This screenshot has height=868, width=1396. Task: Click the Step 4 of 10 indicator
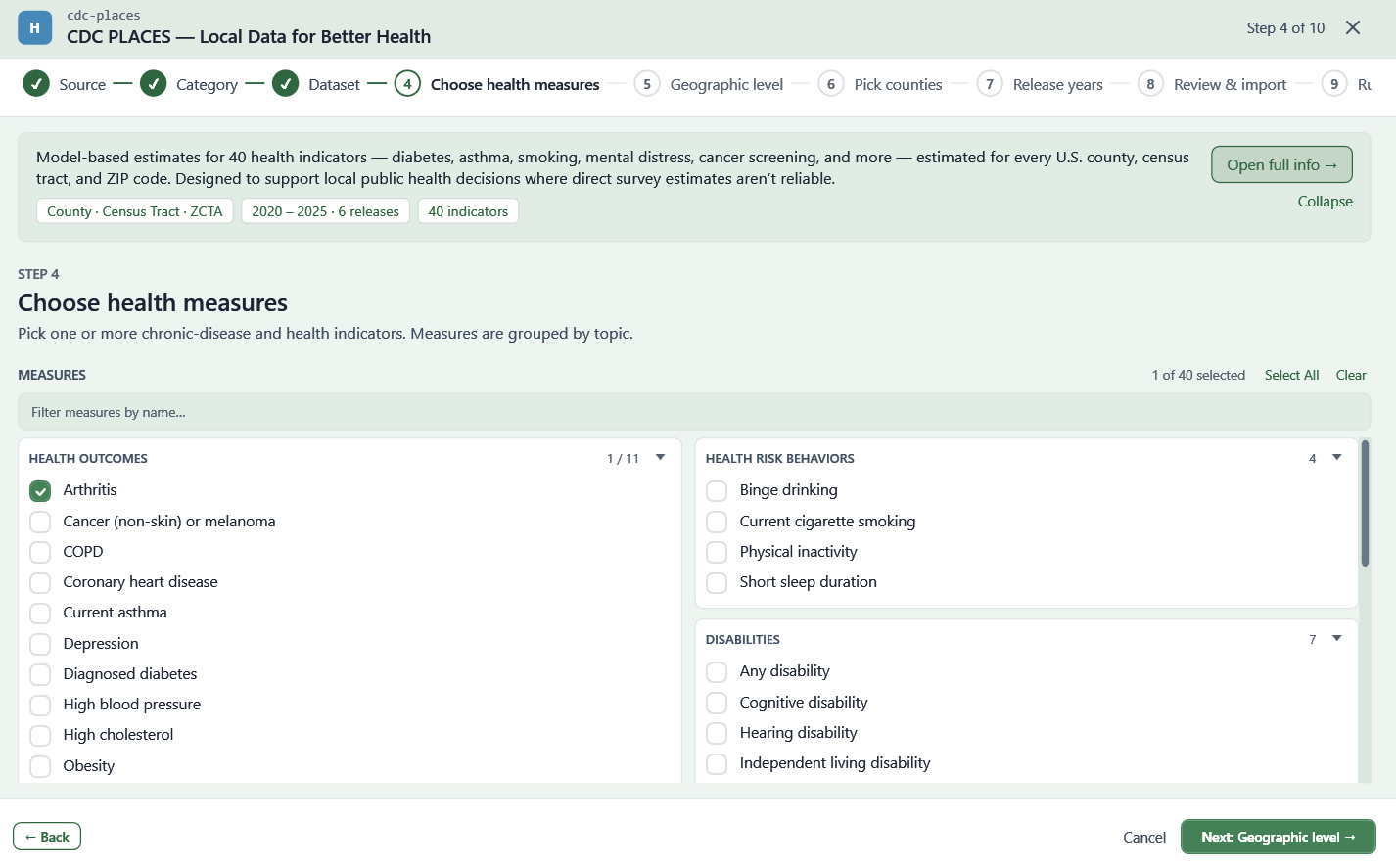click(1285, 28)
